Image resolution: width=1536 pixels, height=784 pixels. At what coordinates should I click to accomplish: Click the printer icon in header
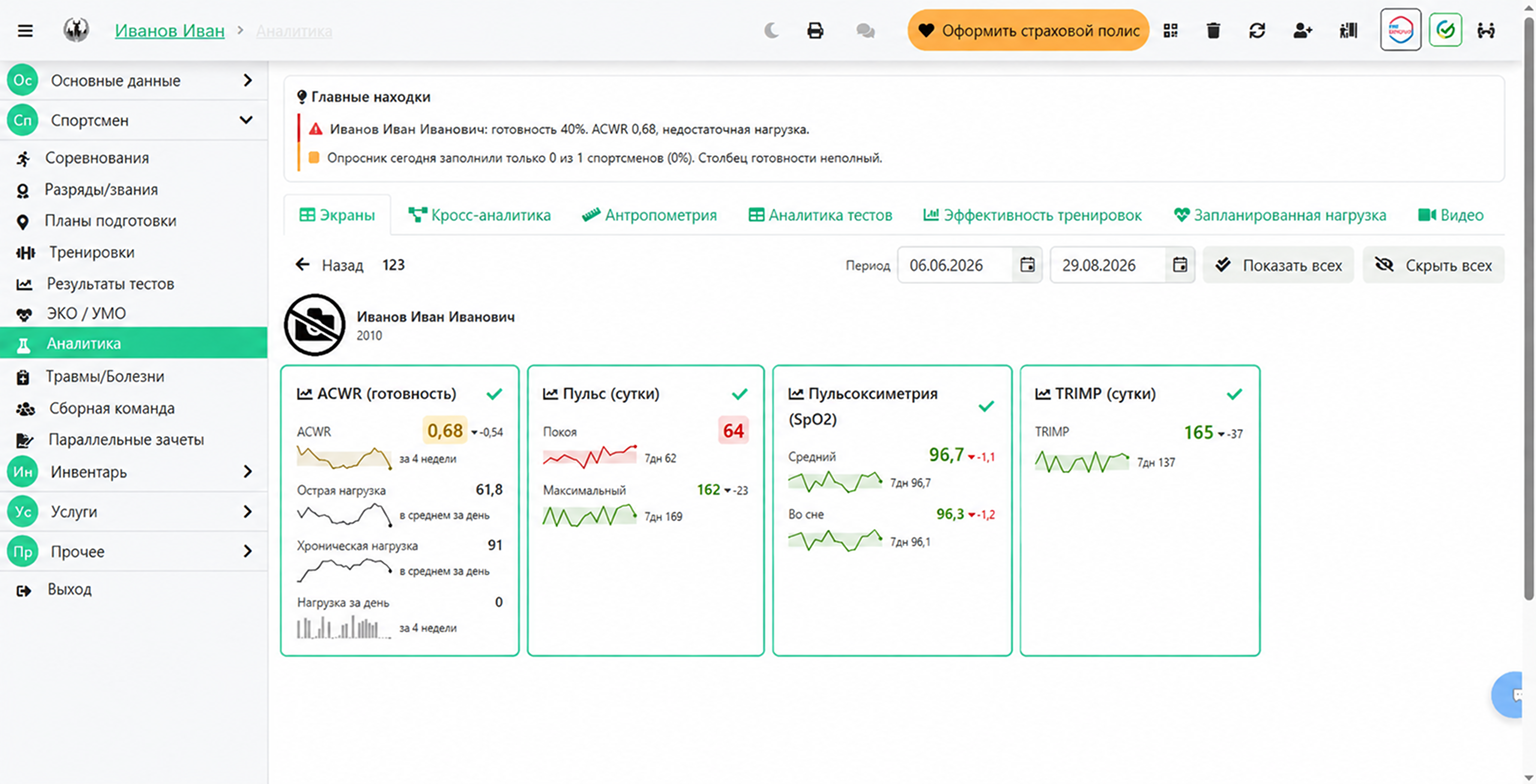pos(815,31)
